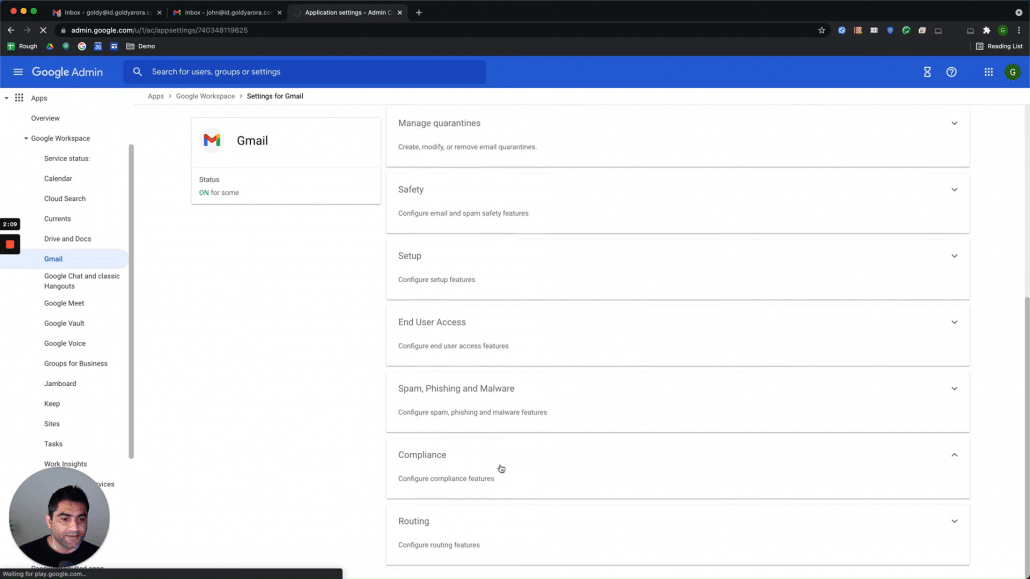
Task: Open the Rough bookmark
Action: 22,46
